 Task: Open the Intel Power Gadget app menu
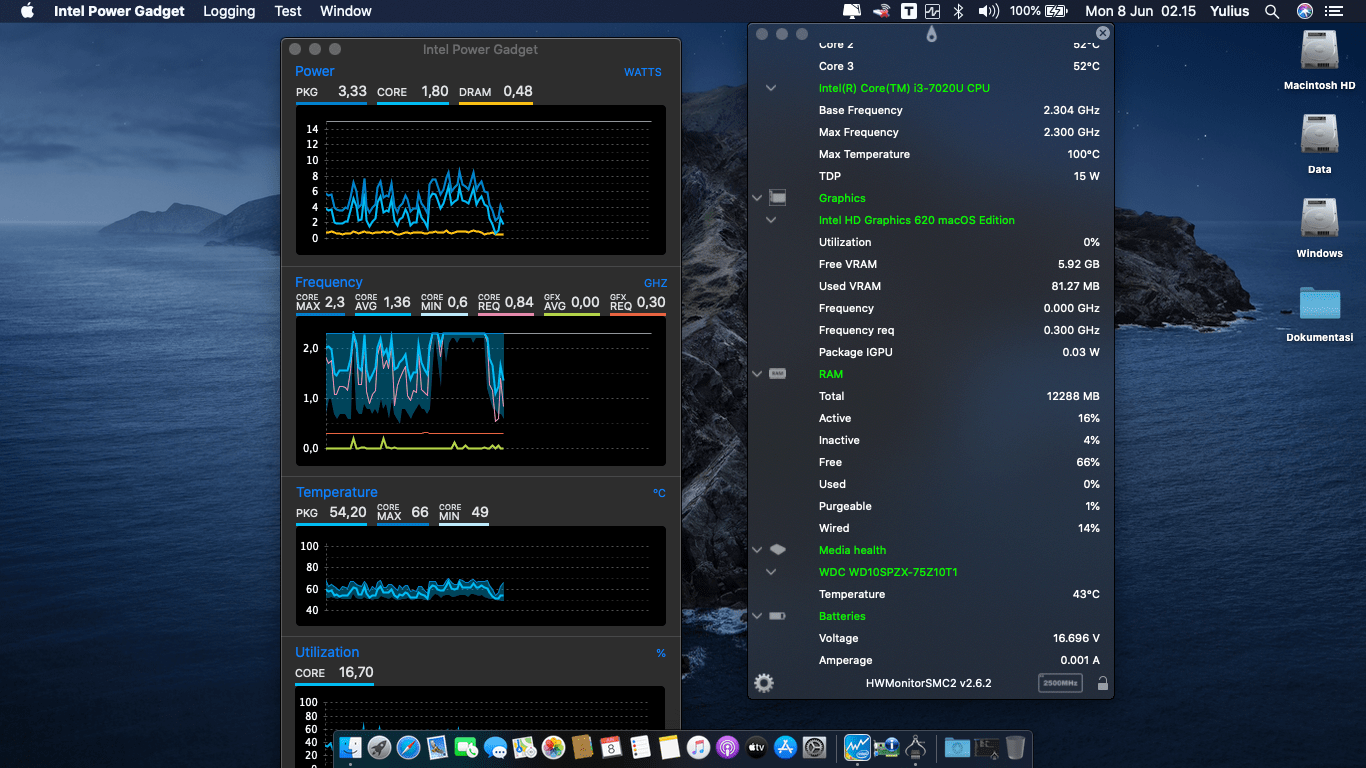pyautogui.click(x=119, y=11)
